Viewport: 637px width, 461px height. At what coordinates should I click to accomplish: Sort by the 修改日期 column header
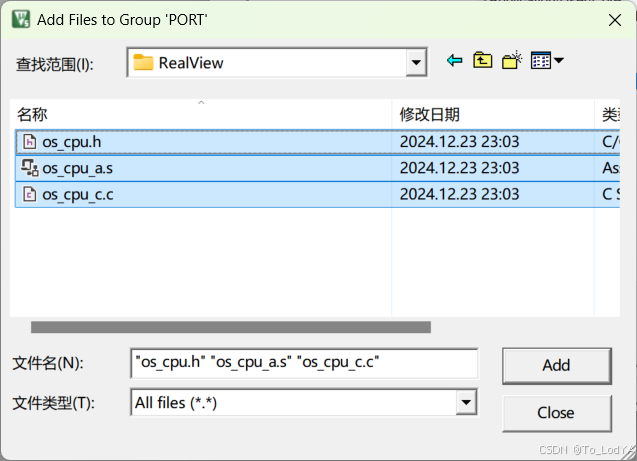coord(493,115)
